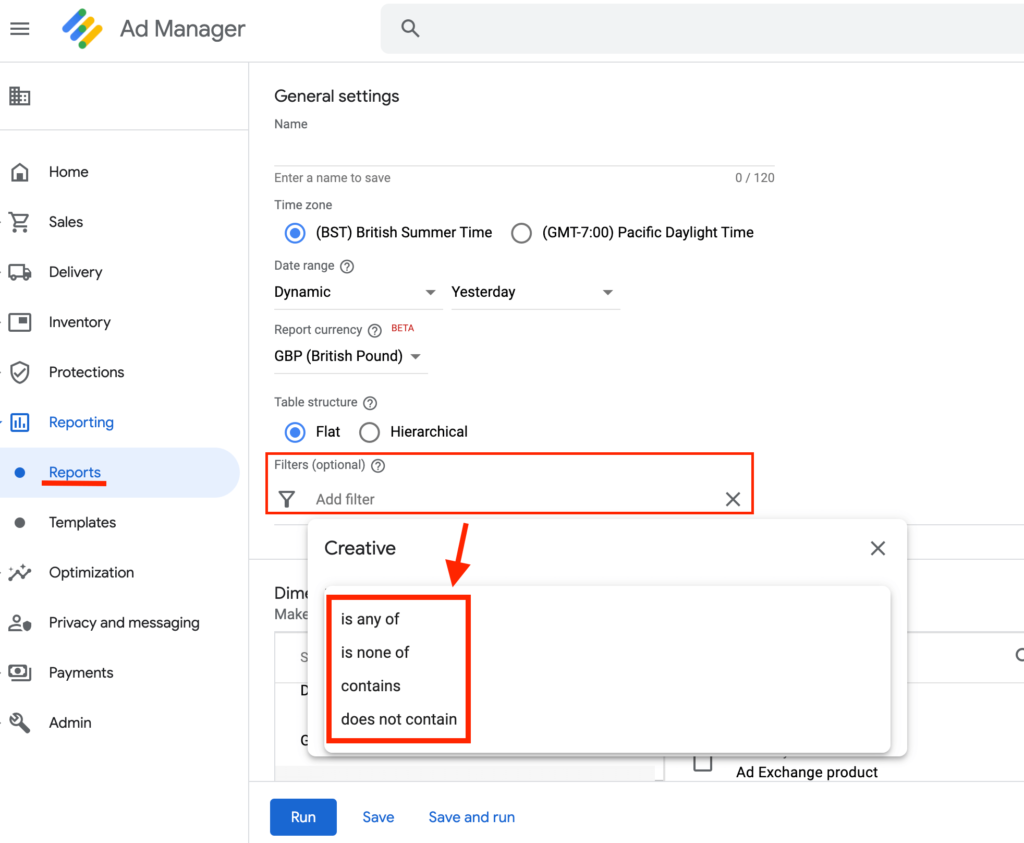Select the BST British Summer Time option

[x=294, y=232]
